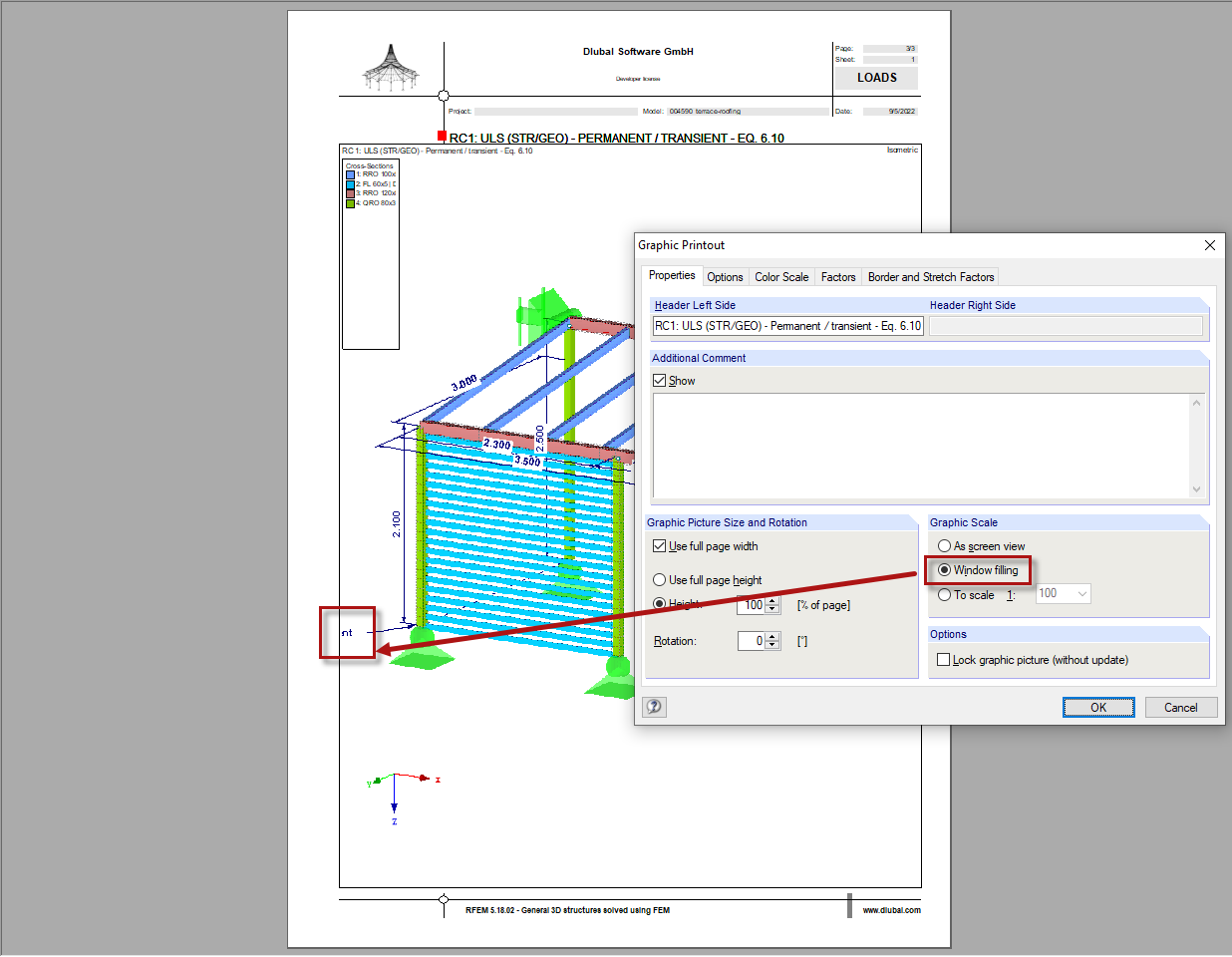Increase the Rotation angle spinner
1232x957 pixels.
click(772, 637)
